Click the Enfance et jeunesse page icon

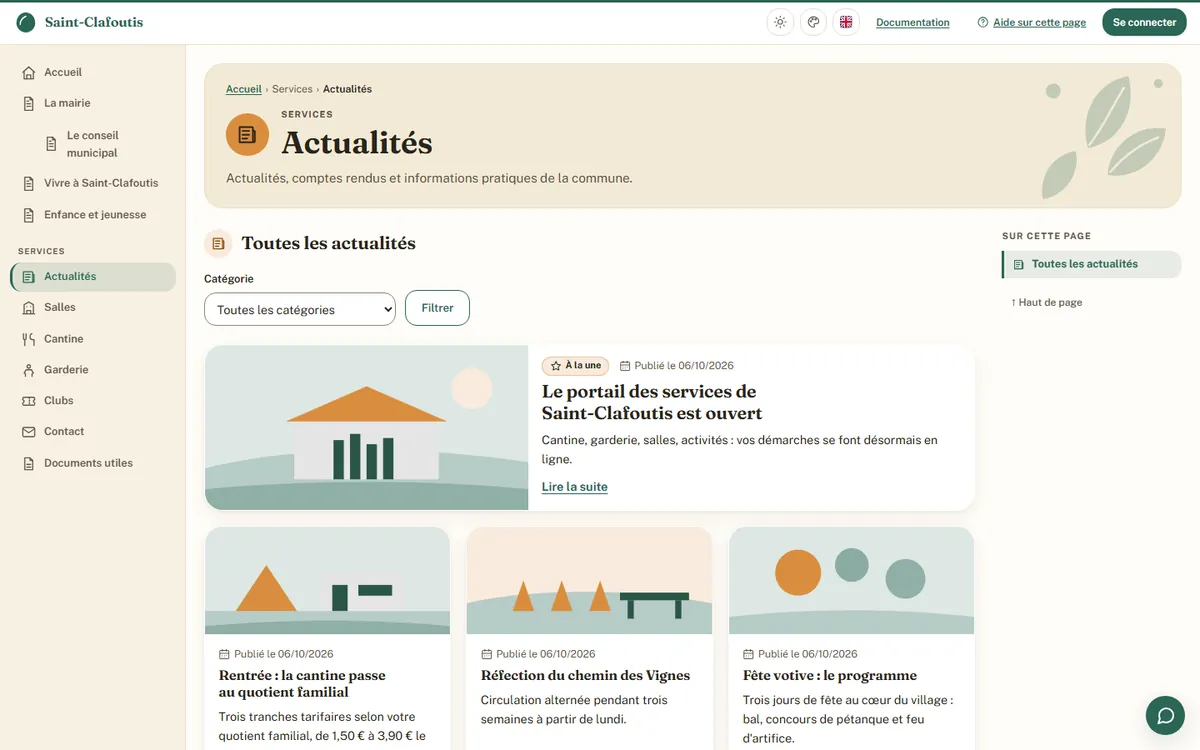[28, 215]
